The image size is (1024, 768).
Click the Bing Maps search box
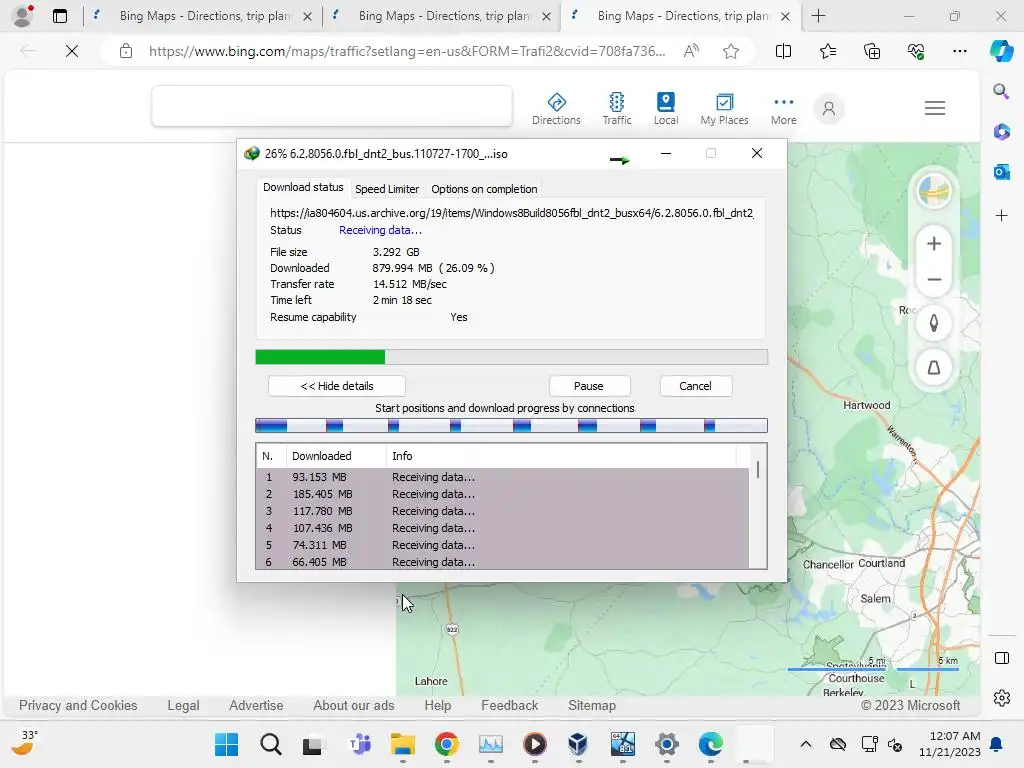(x=332, y=106)
